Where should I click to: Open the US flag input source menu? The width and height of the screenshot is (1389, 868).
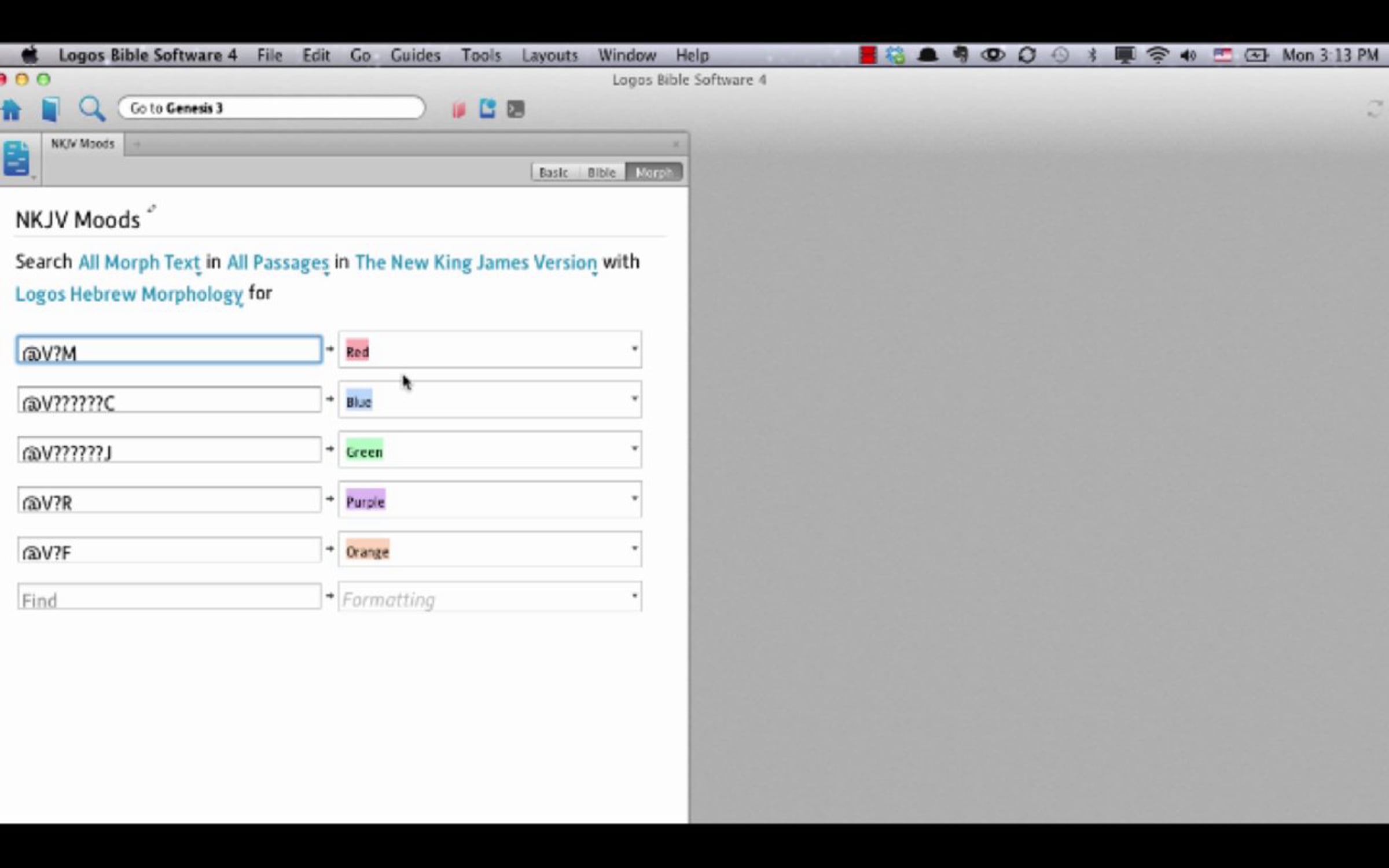[1222, 56]
